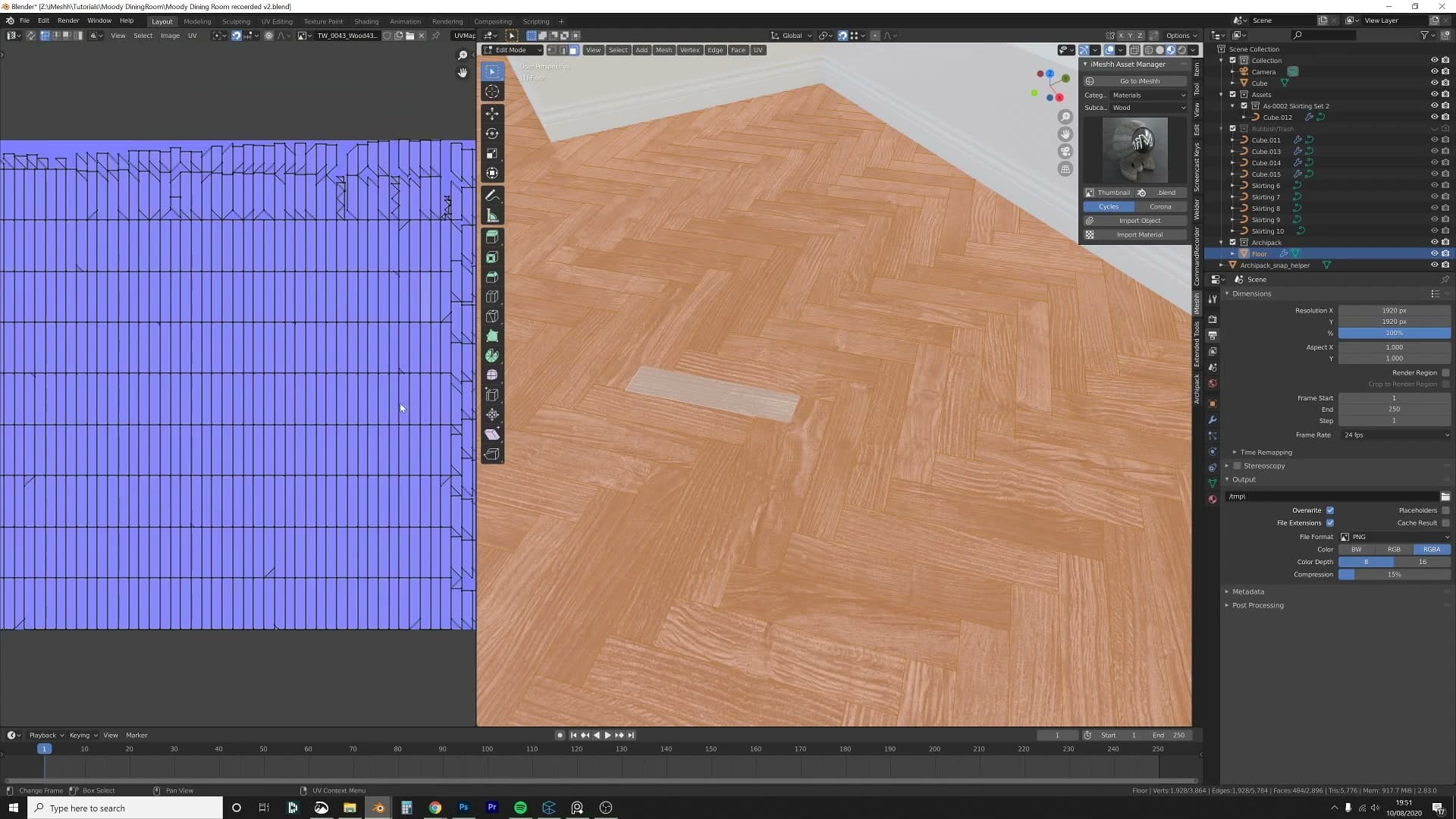Image resolution: width=1456 pixels, height=819 pixels.
Task: Select the Spin tool
Action: (492, 356)
